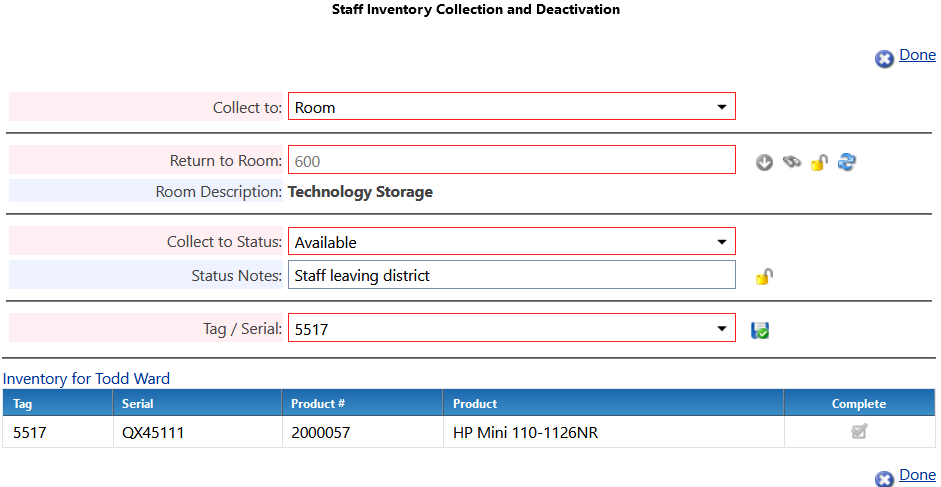Click the top Done link
The image size is (941, 487).
[x=917, y=55]
